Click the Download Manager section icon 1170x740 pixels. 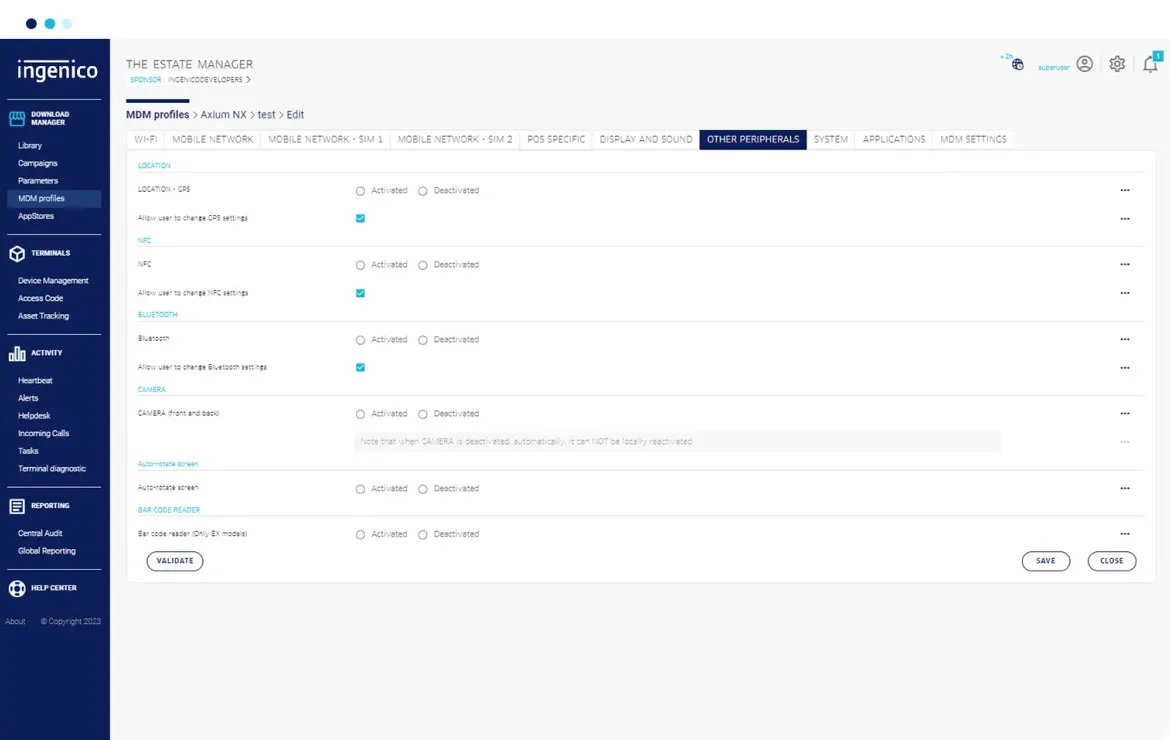click(x=17, y=119)
